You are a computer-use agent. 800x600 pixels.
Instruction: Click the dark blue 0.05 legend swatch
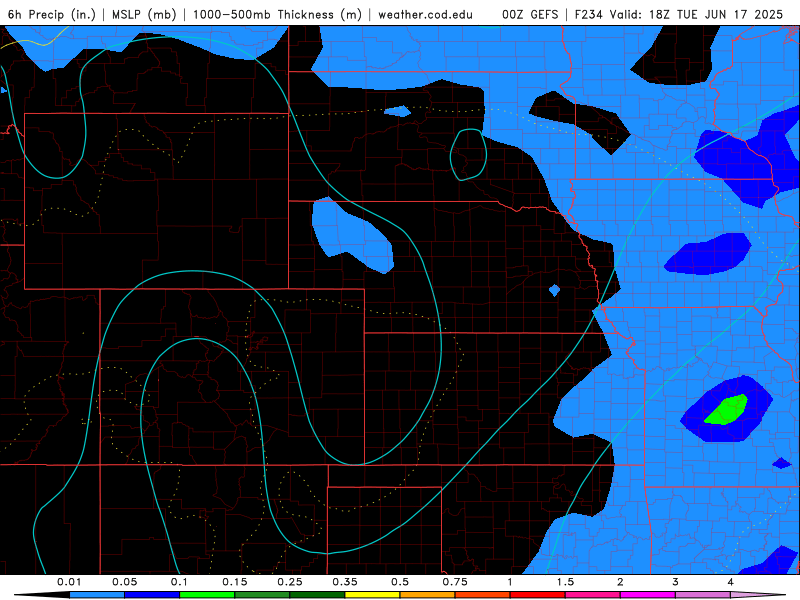[152, 595]
